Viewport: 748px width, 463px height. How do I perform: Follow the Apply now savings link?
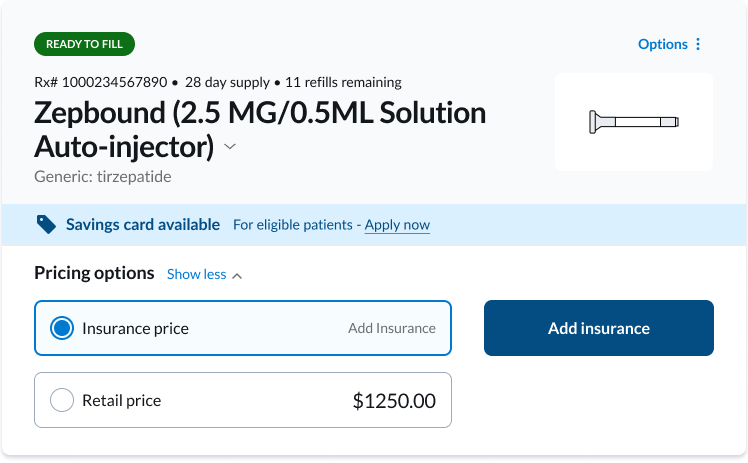click(397, 225)
